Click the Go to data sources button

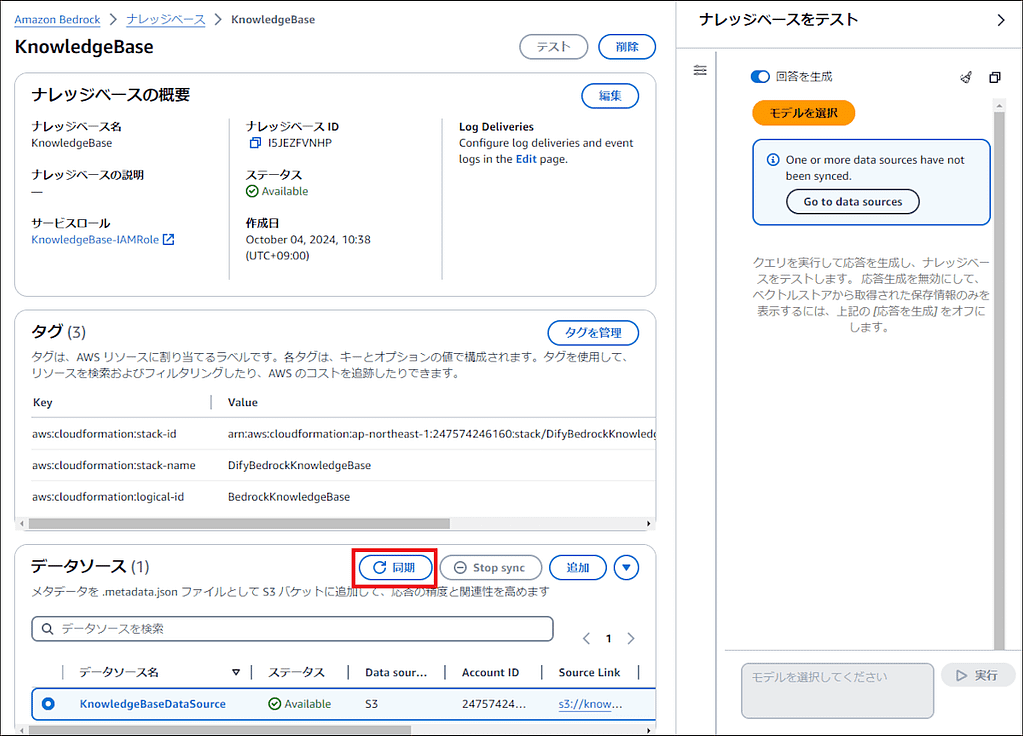pyautogui.click(x=852, y=202)
